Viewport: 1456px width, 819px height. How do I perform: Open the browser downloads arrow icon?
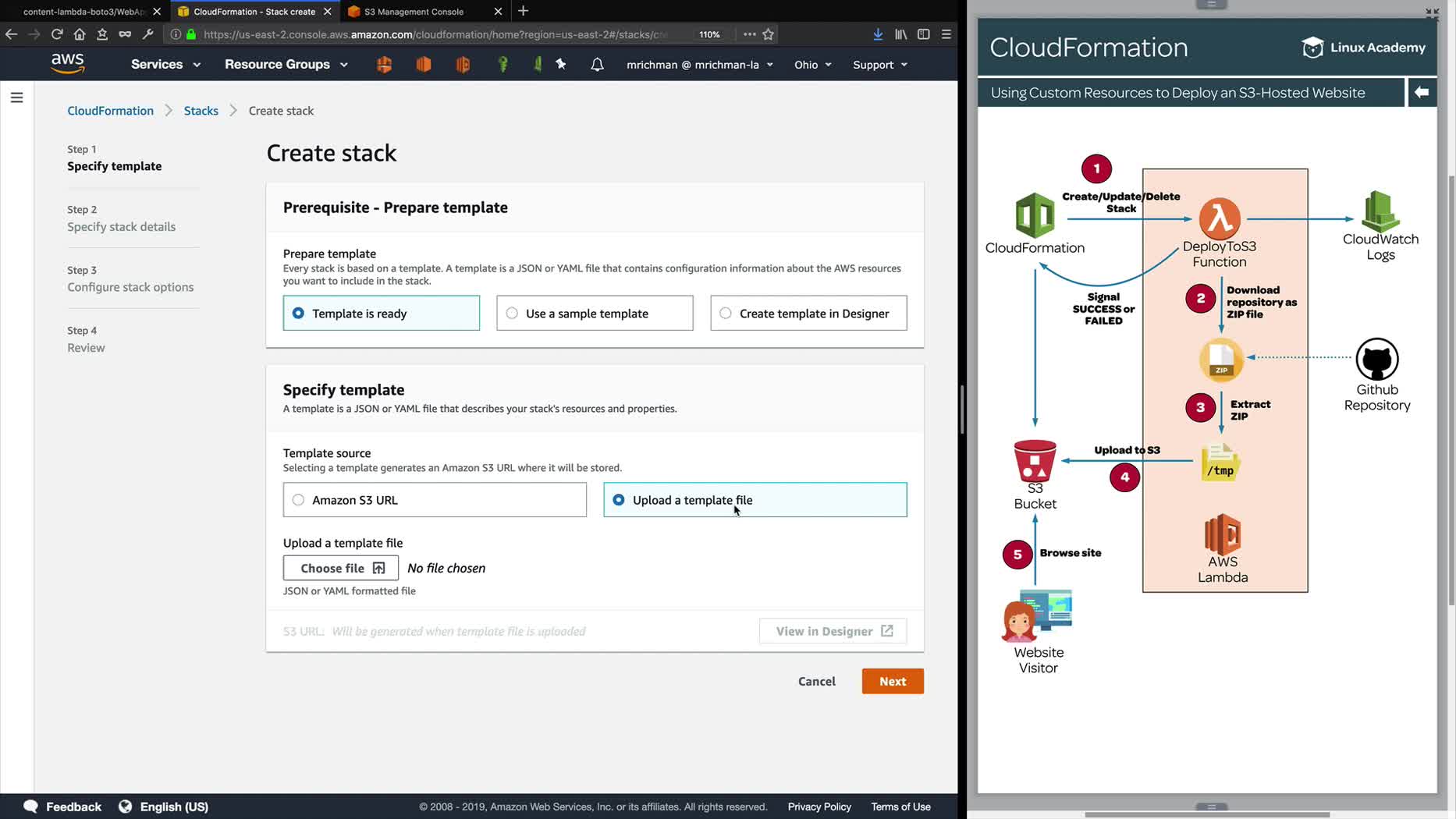click(x=878, y=34)
